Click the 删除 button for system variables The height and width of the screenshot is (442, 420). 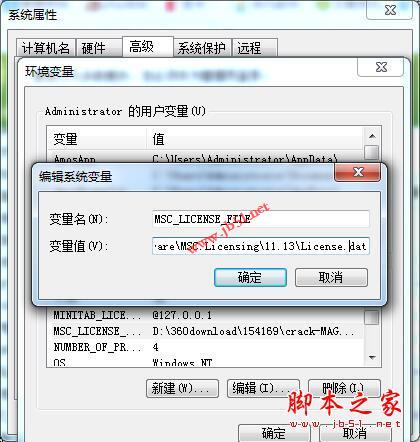coord(344,388)
